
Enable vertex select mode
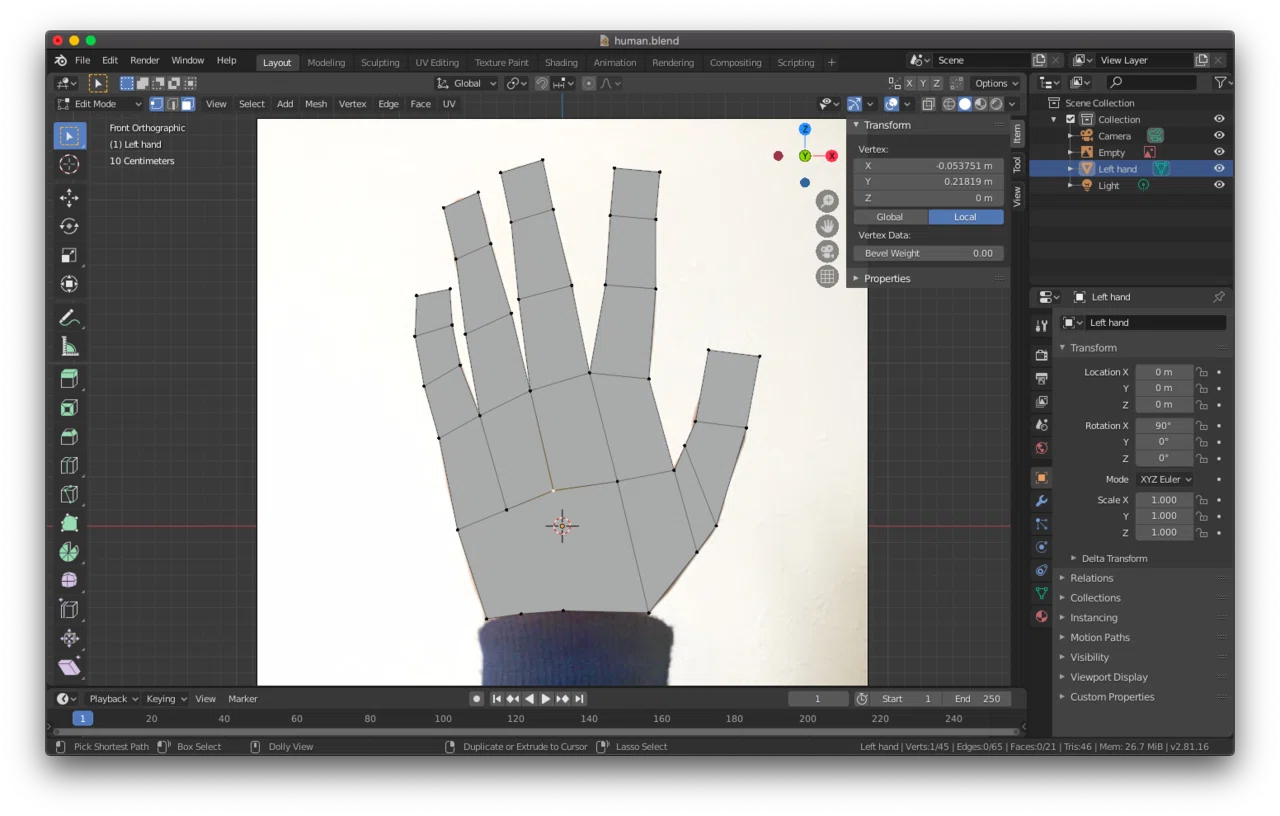[156, 104]
